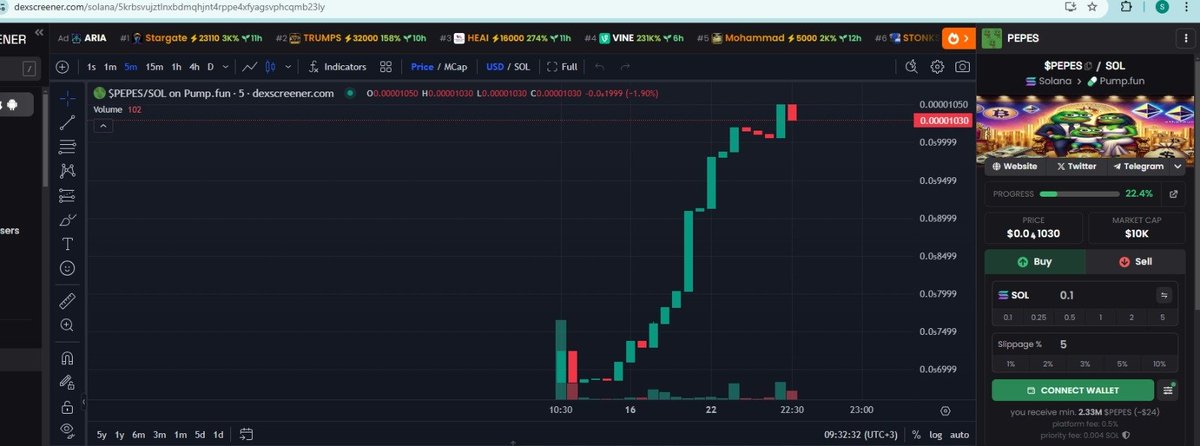Click the reset chart view icon
The height and width of the screenshot is (446, 1200).
coord(945,410)
